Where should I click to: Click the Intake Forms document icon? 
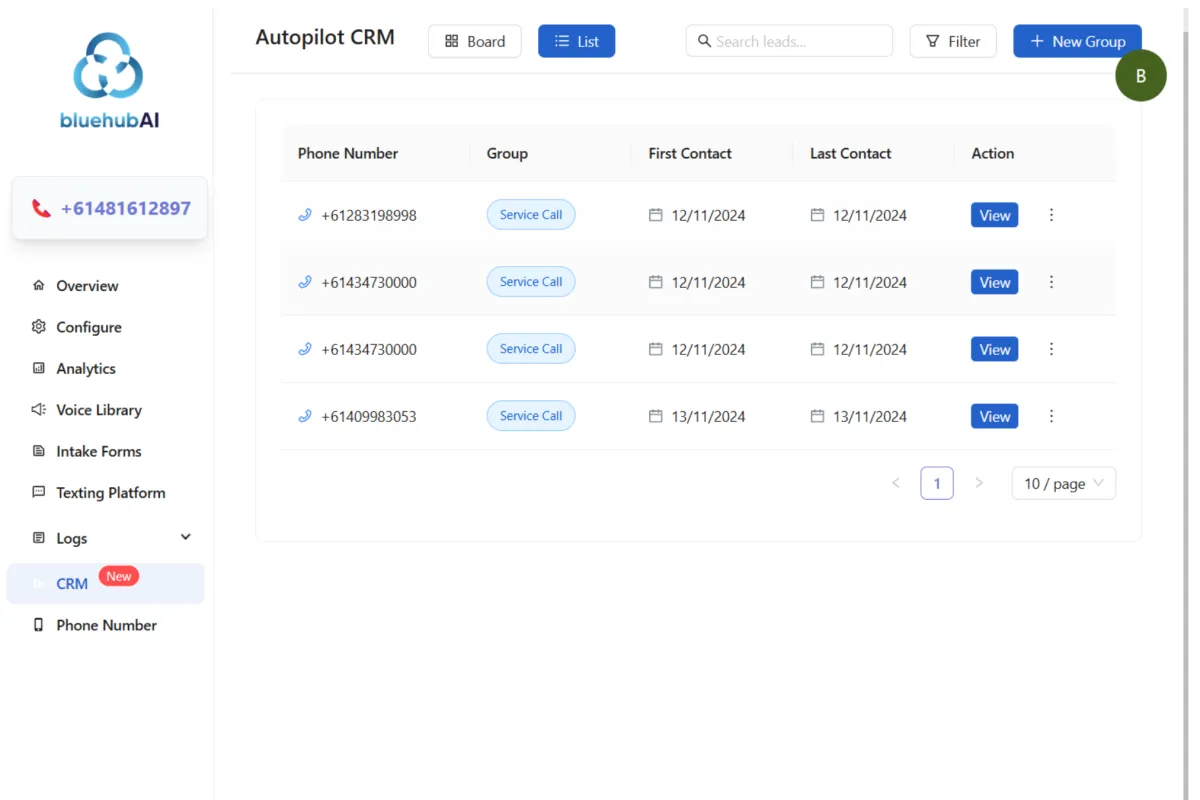pyautogui.click(x=39, y=451)
